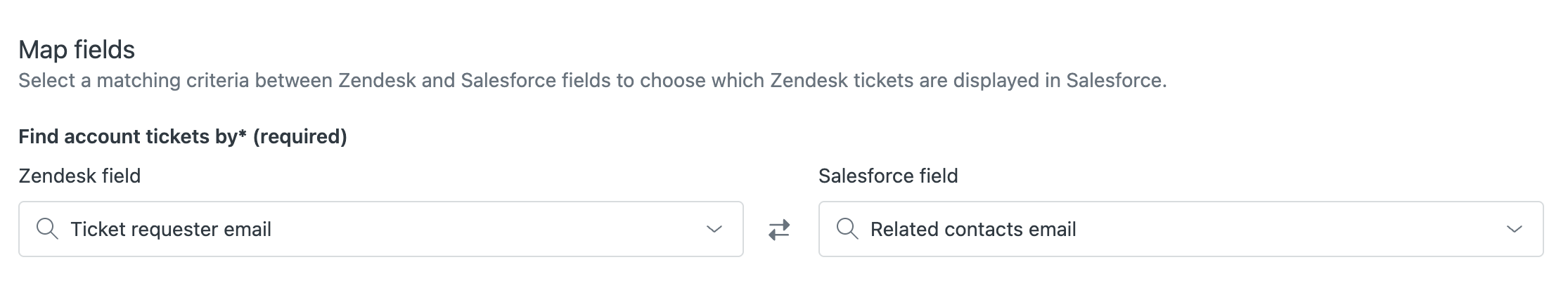Click the search icon in Salesforce field
The height and width of the screenshot is (281, 1568).
click(847, 229)
